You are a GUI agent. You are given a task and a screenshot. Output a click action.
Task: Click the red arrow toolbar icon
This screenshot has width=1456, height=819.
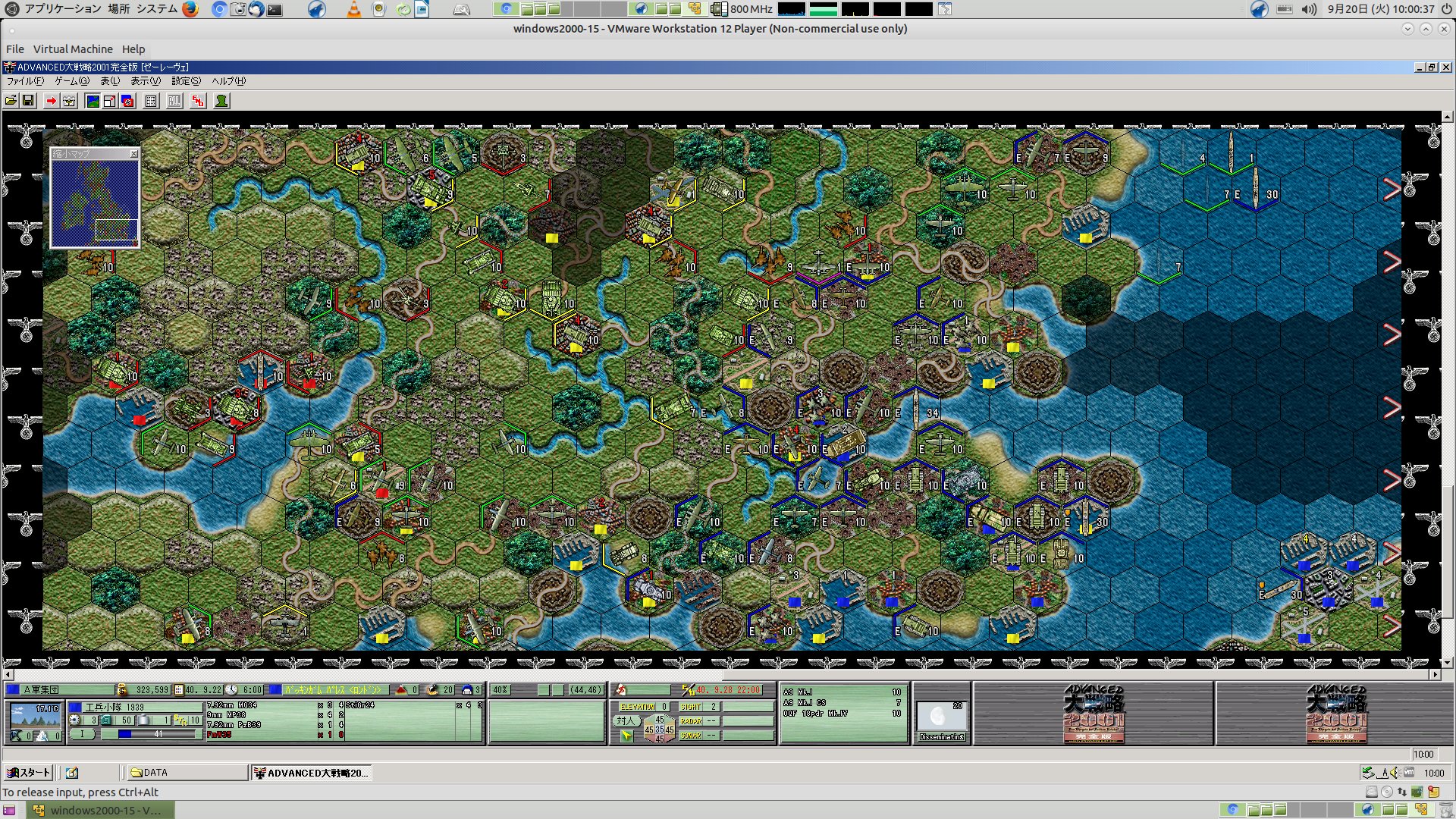51,101
